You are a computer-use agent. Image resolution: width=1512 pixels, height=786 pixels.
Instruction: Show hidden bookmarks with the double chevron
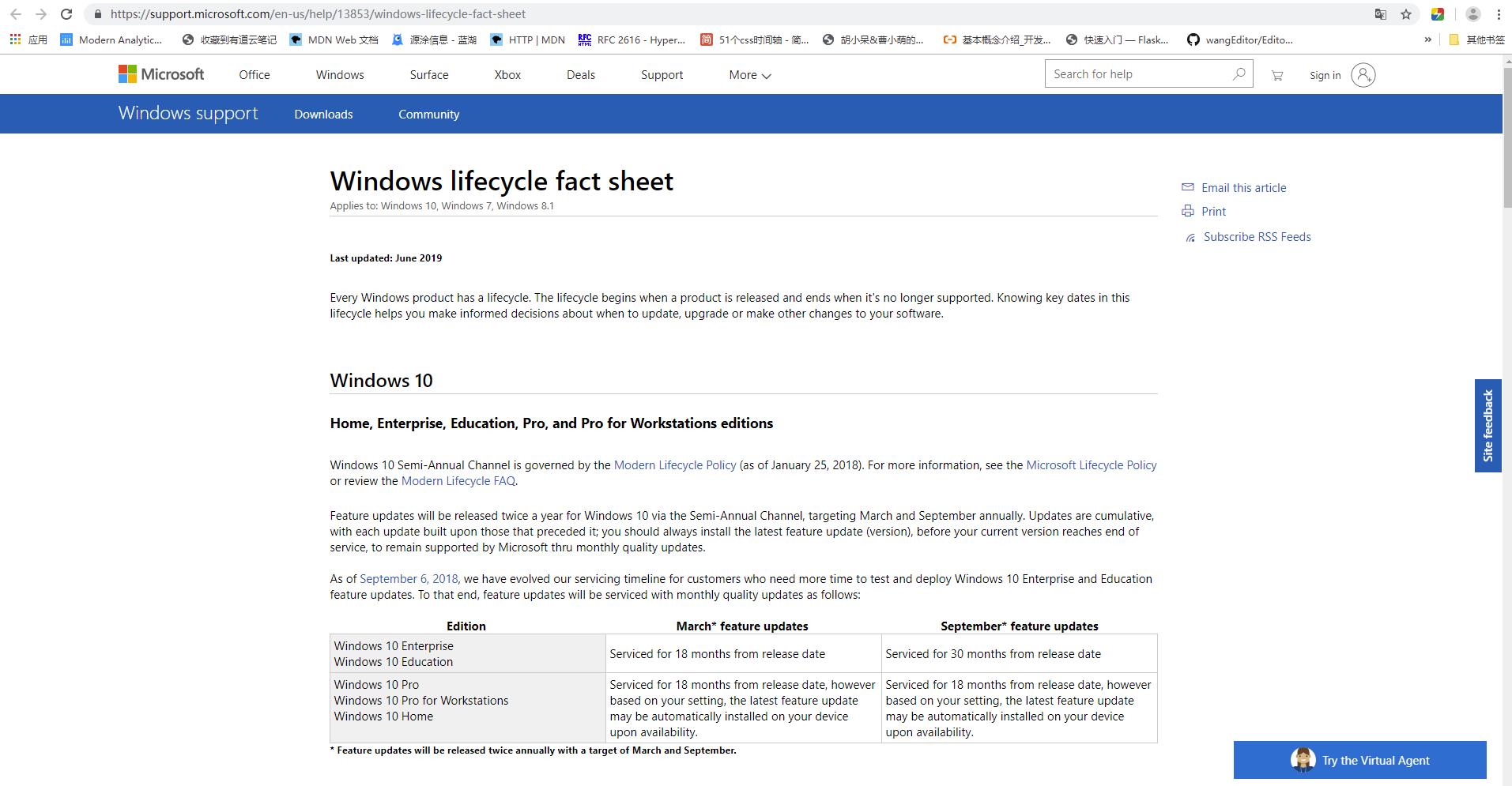1427,39
